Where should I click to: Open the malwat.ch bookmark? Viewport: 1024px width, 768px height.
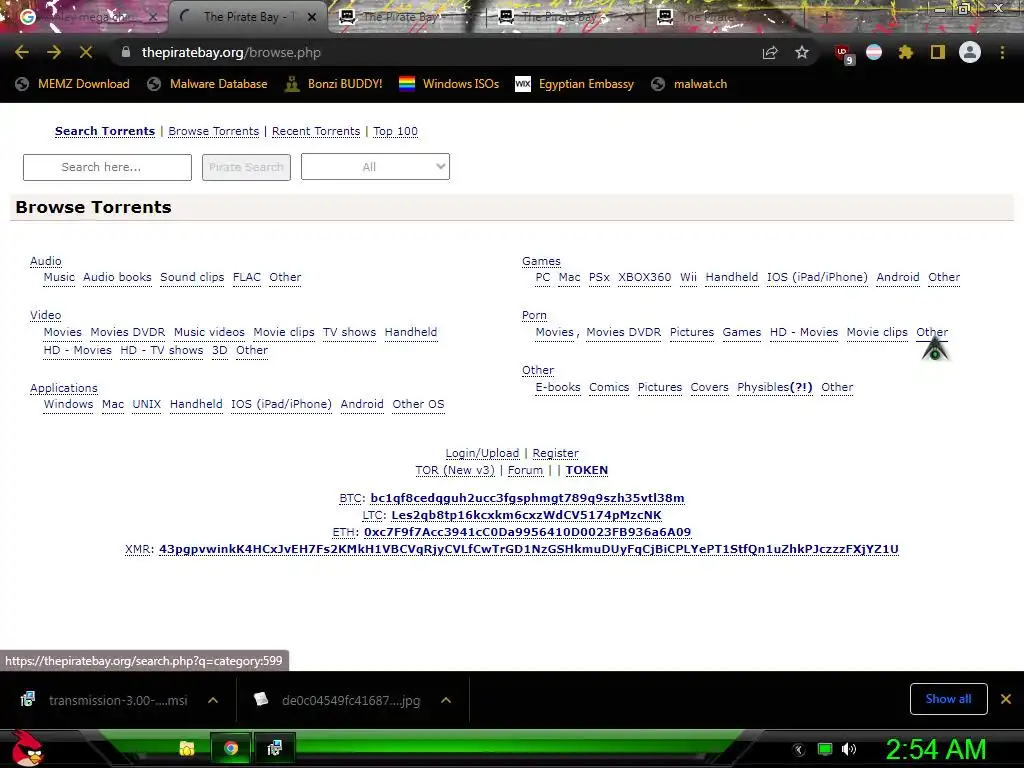pos(690,84)
